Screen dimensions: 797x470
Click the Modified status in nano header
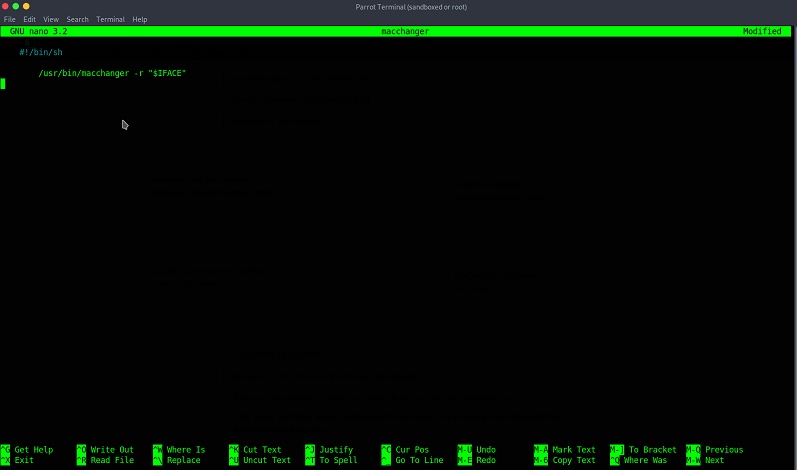point(762,31)
